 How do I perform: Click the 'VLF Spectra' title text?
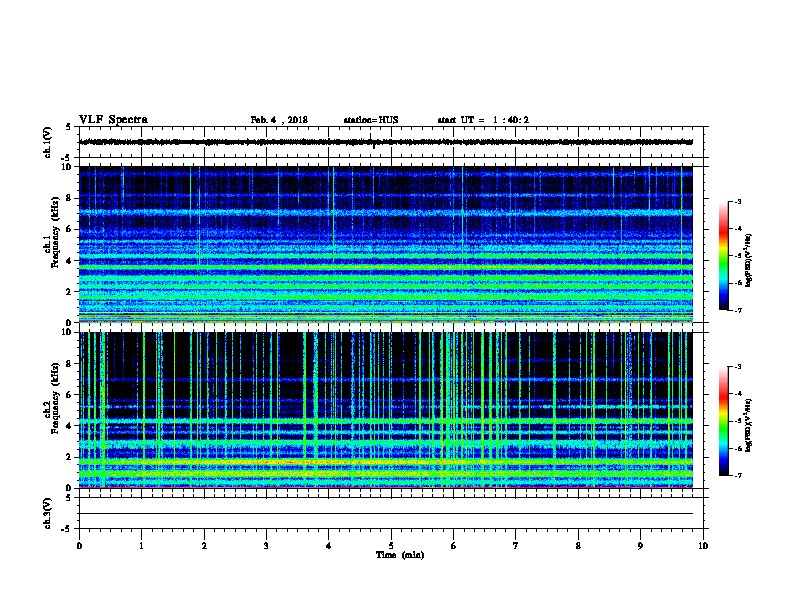[113, 120]
